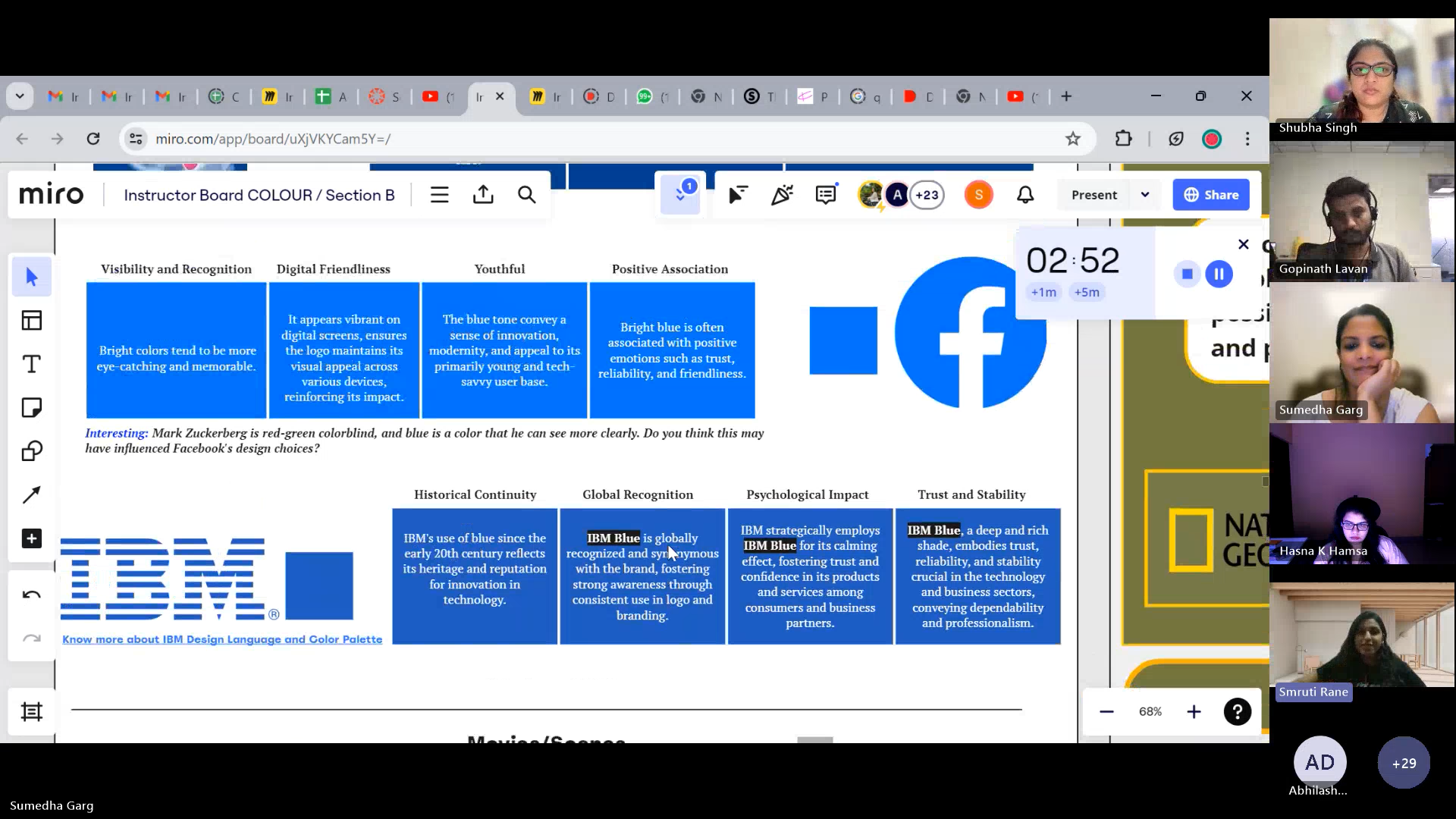Open the Comments panel
The image size is (1456, 819).
(x=826, y=194)
